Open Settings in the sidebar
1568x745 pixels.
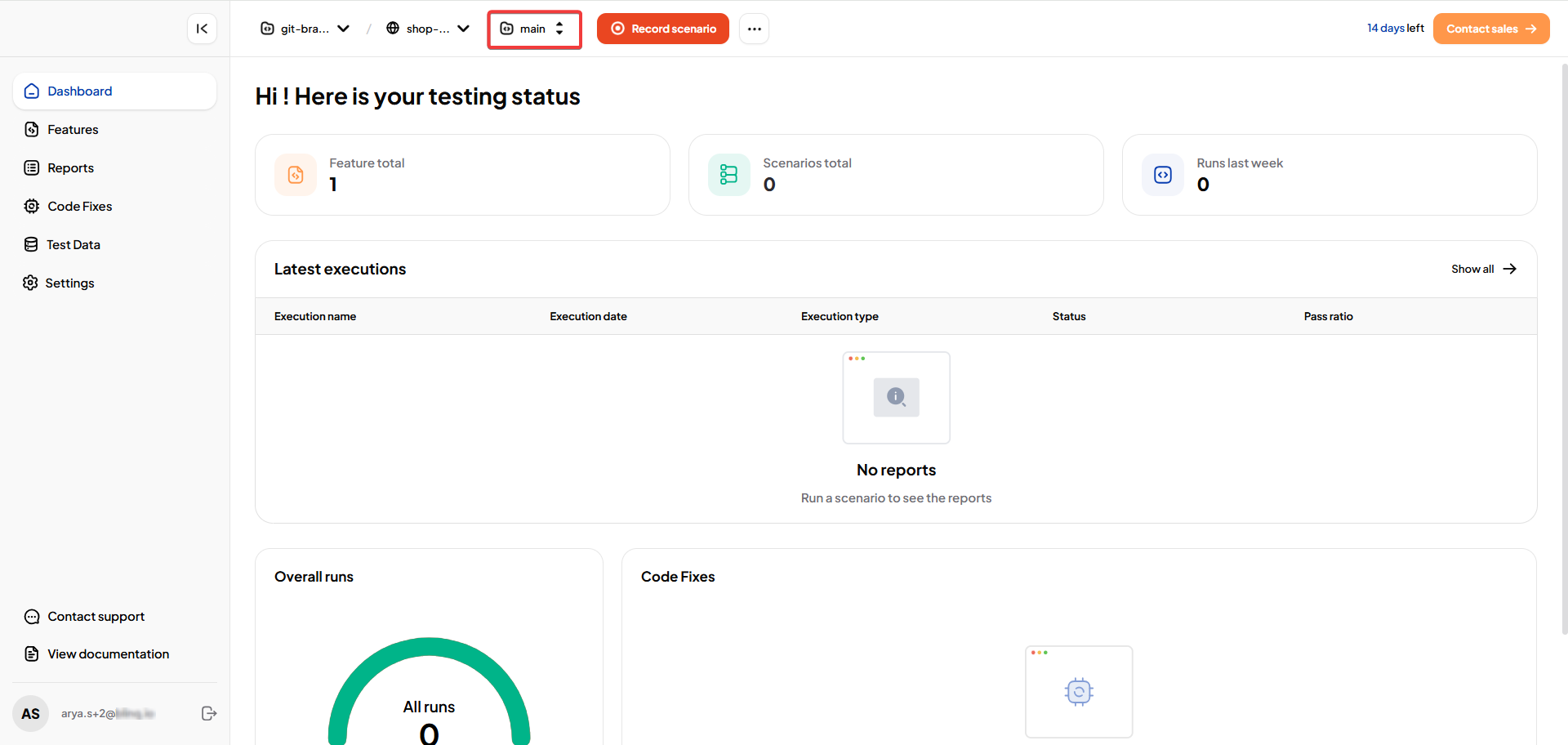pos(69,283)
